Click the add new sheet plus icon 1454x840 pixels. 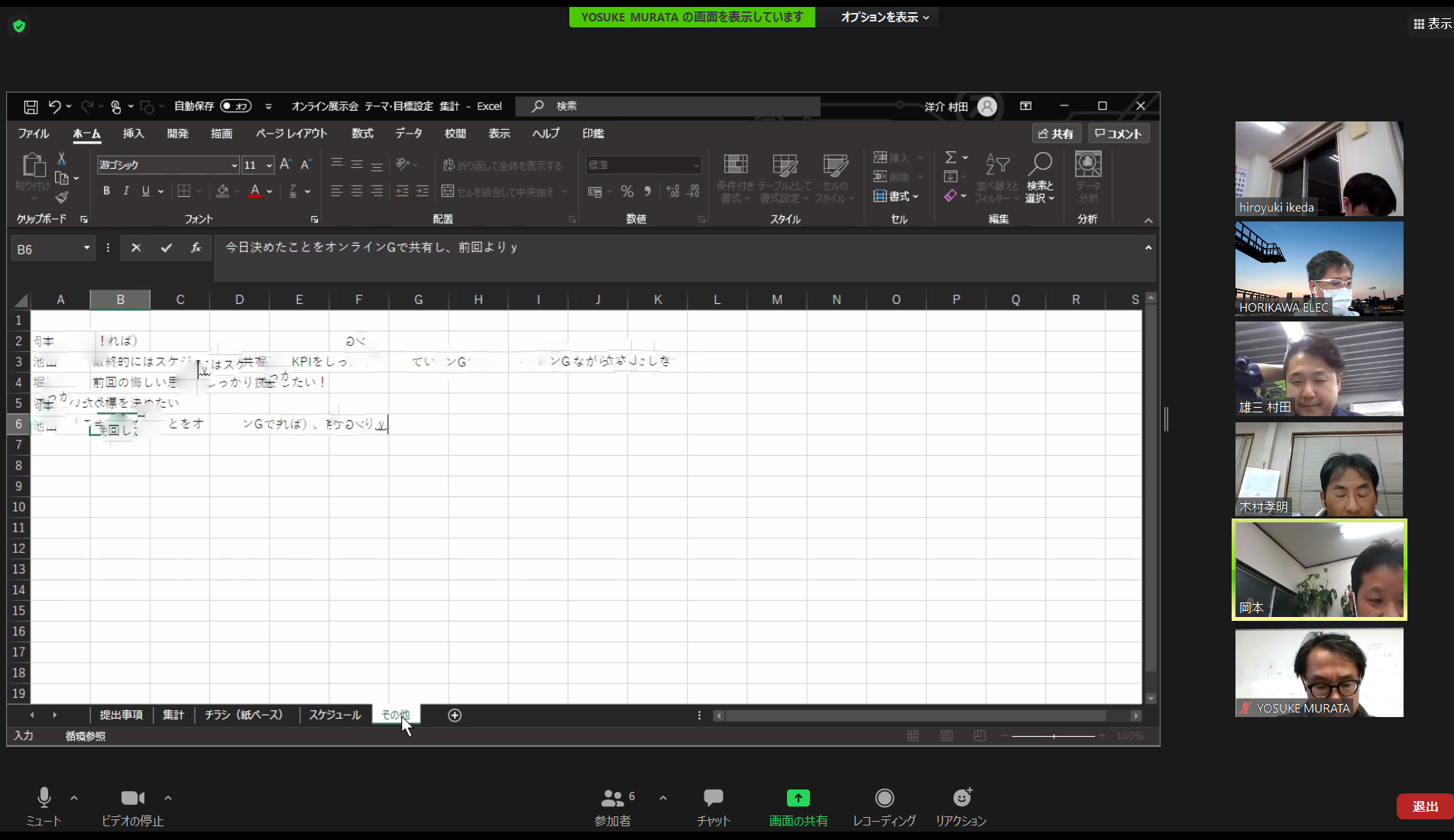(455, 715)
